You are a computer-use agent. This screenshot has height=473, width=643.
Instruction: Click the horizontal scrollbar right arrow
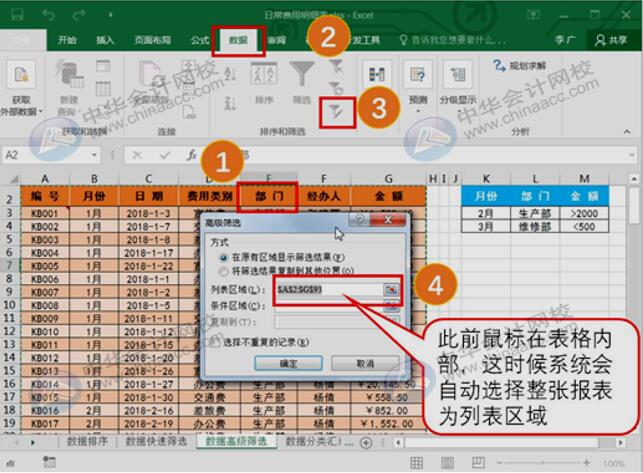pos(621,443)
